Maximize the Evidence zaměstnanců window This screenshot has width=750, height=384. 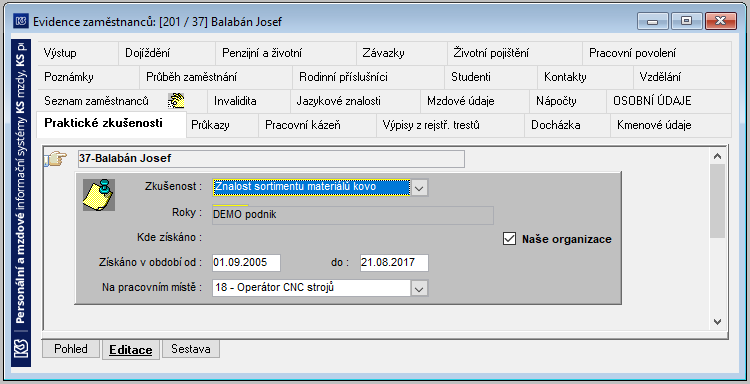tap(686, 21)
